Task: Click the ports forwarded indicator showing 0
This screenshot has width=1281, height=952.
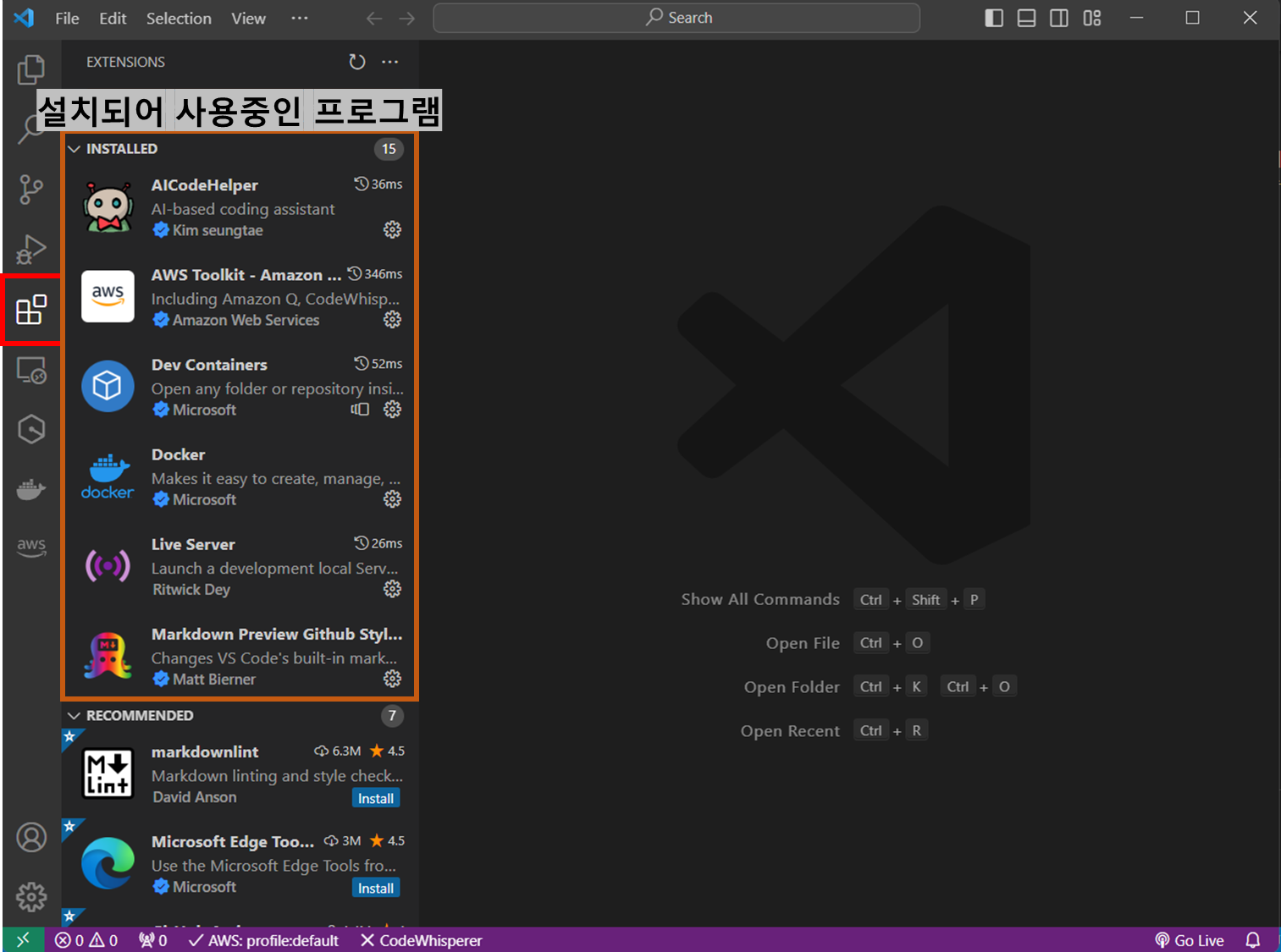Action: click(x=153, y=940)
